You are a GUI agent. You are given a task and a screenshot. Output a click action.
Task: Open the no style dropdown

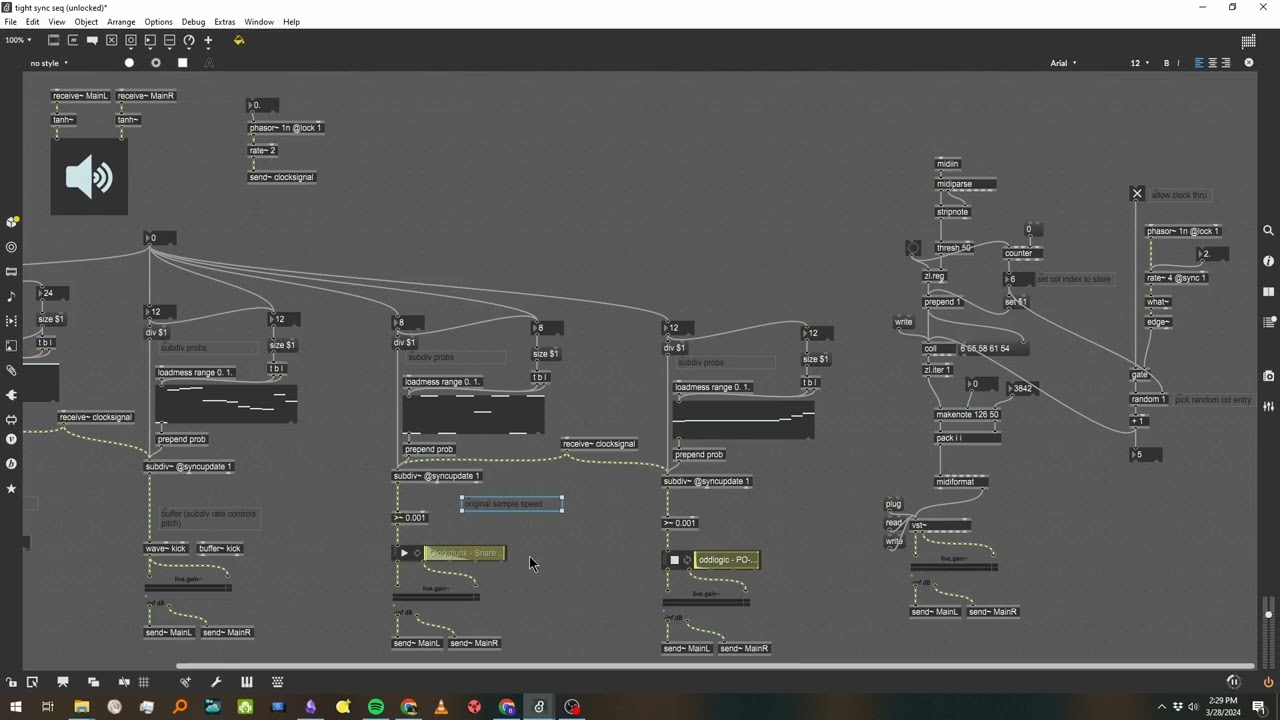click(49, 63)
